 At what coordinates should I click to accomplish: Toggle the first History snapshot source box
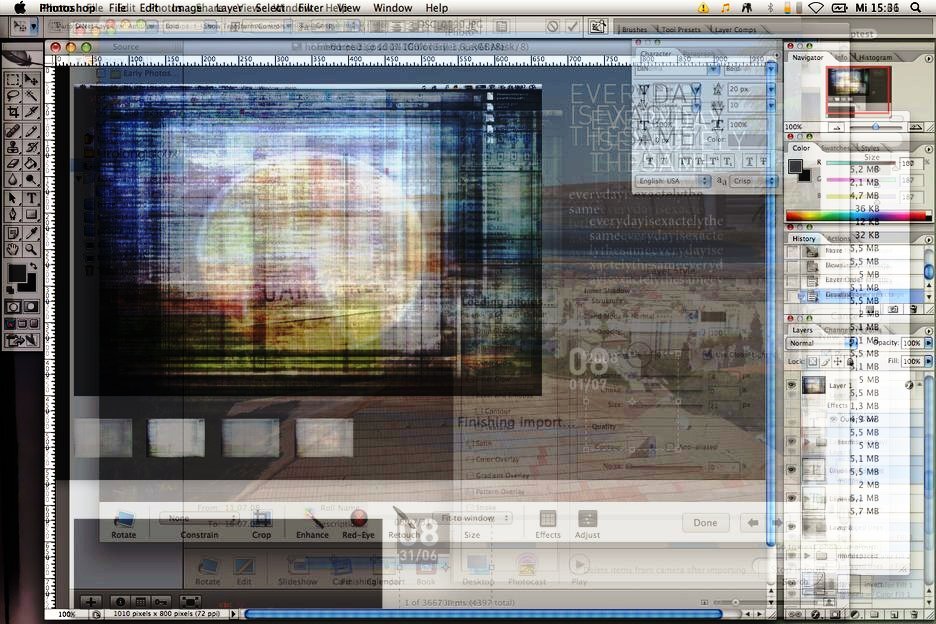point(793,251)
